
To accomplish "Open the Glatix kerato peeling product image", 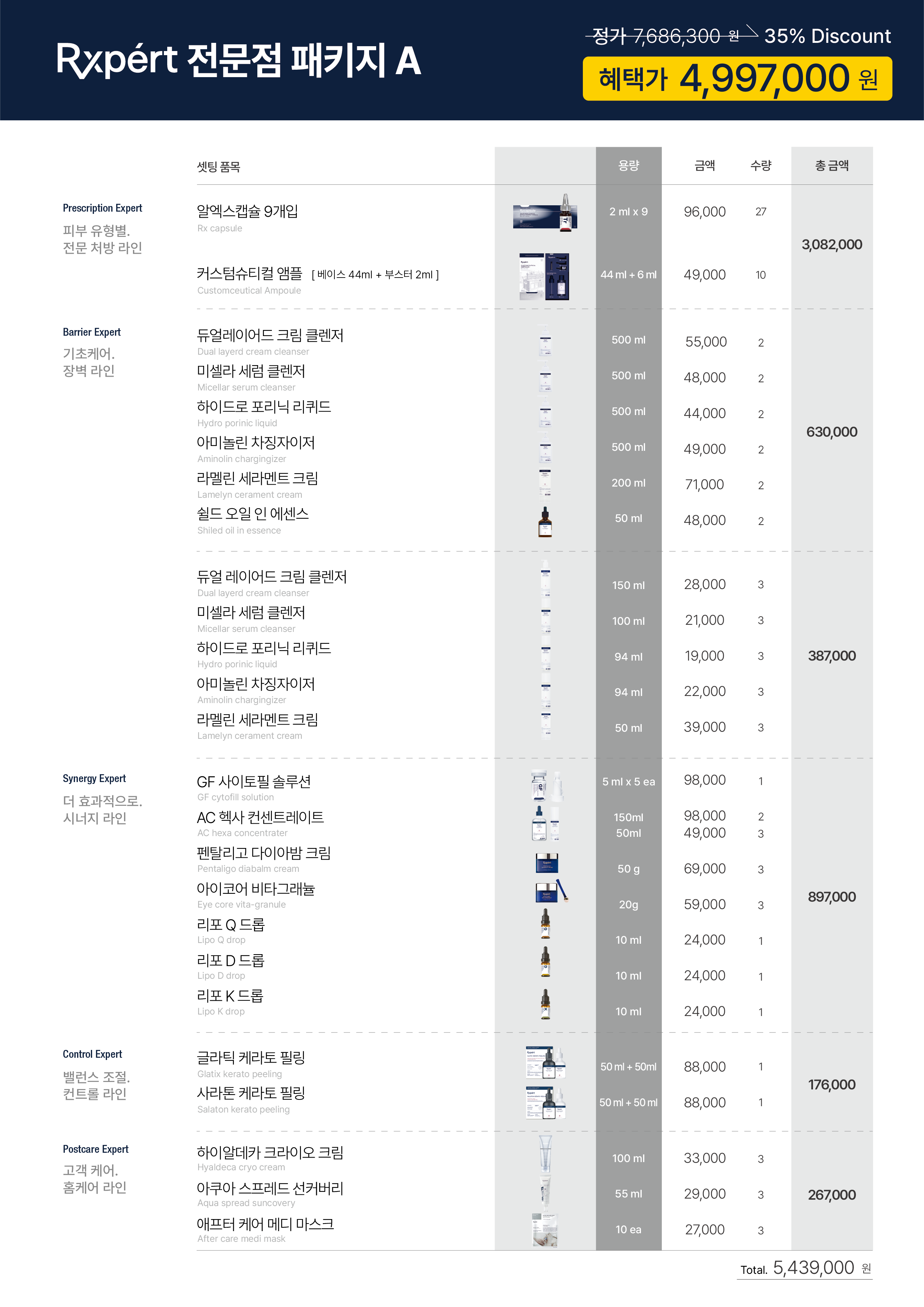I will 546,1063.
